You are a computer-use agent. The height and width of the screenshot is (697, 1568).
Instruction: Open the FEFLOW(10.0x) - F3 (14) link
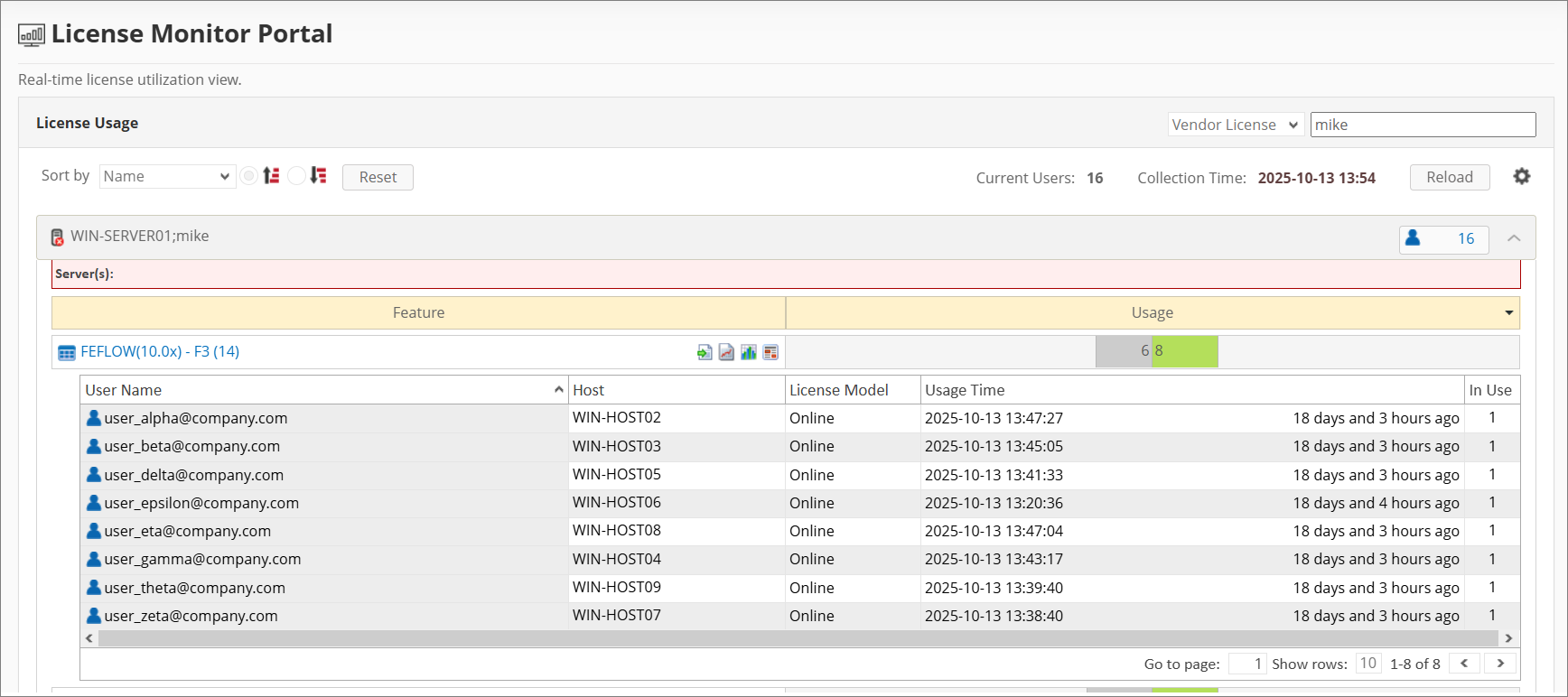tap(160, 351)
